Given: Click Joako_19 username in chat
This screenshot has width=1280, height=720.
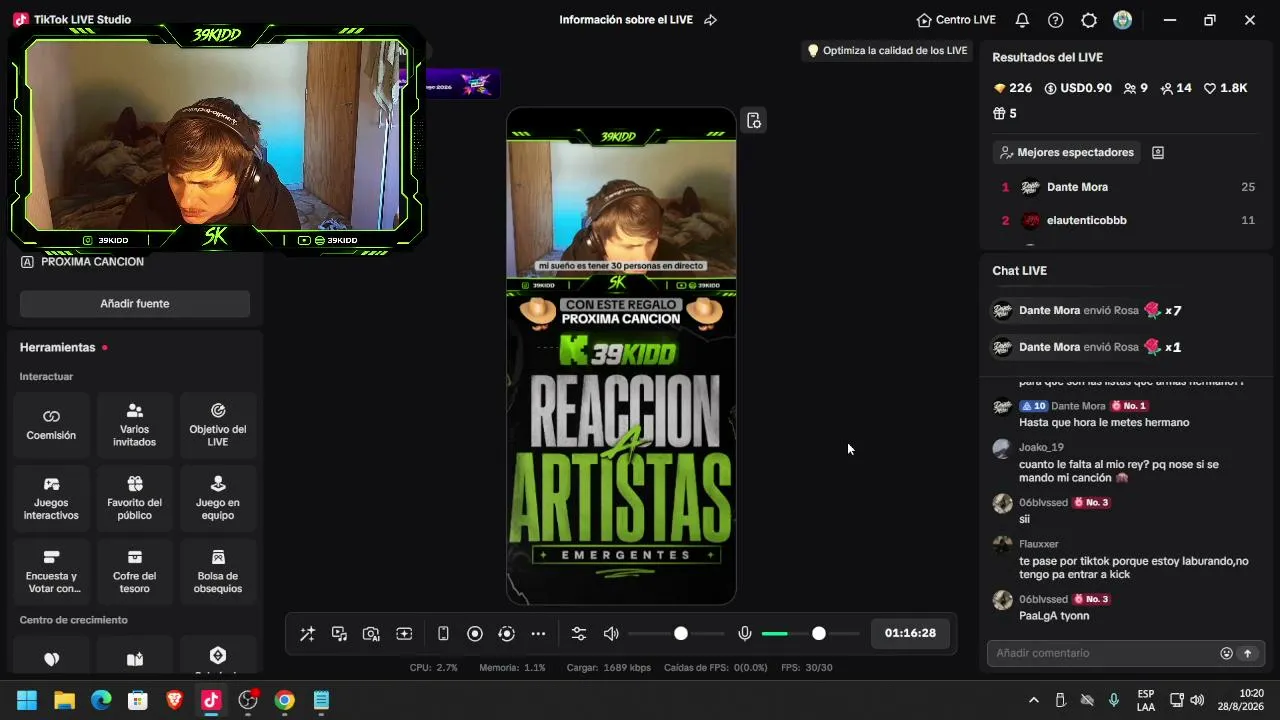Looking at the screenshot, I should tap(1041, 447).
